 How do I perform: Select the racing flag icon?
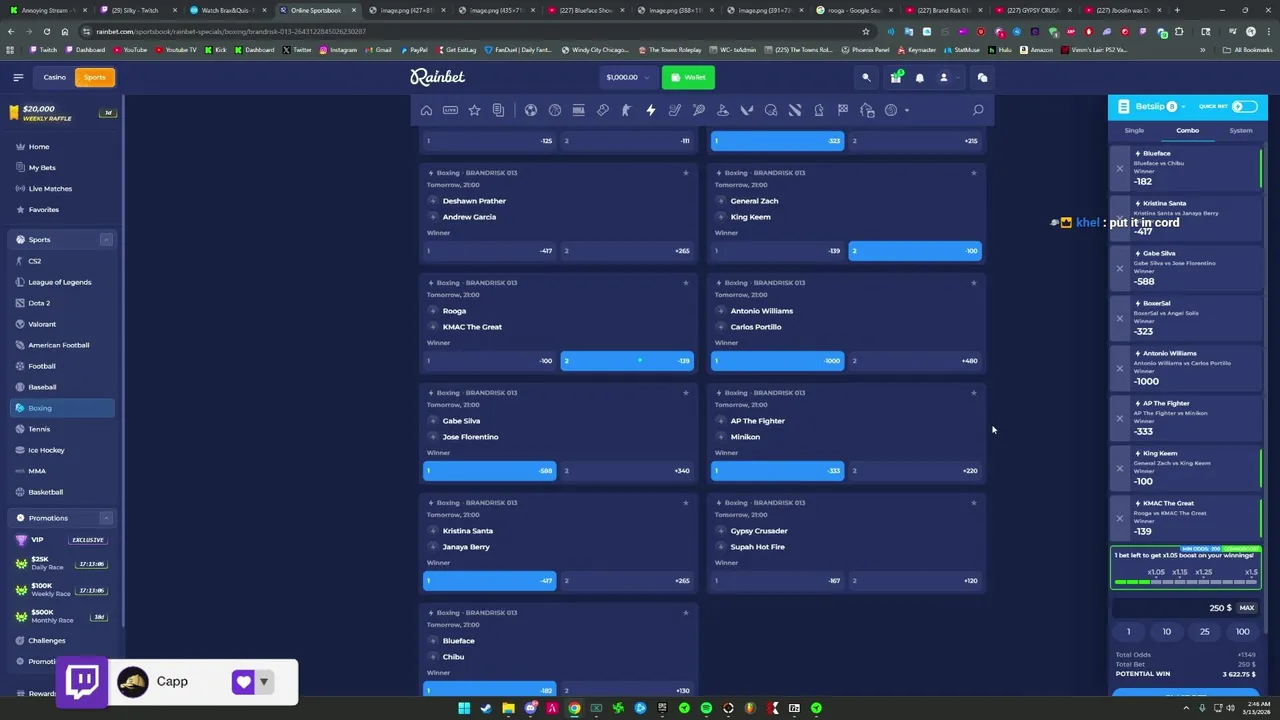pos(843,110)
